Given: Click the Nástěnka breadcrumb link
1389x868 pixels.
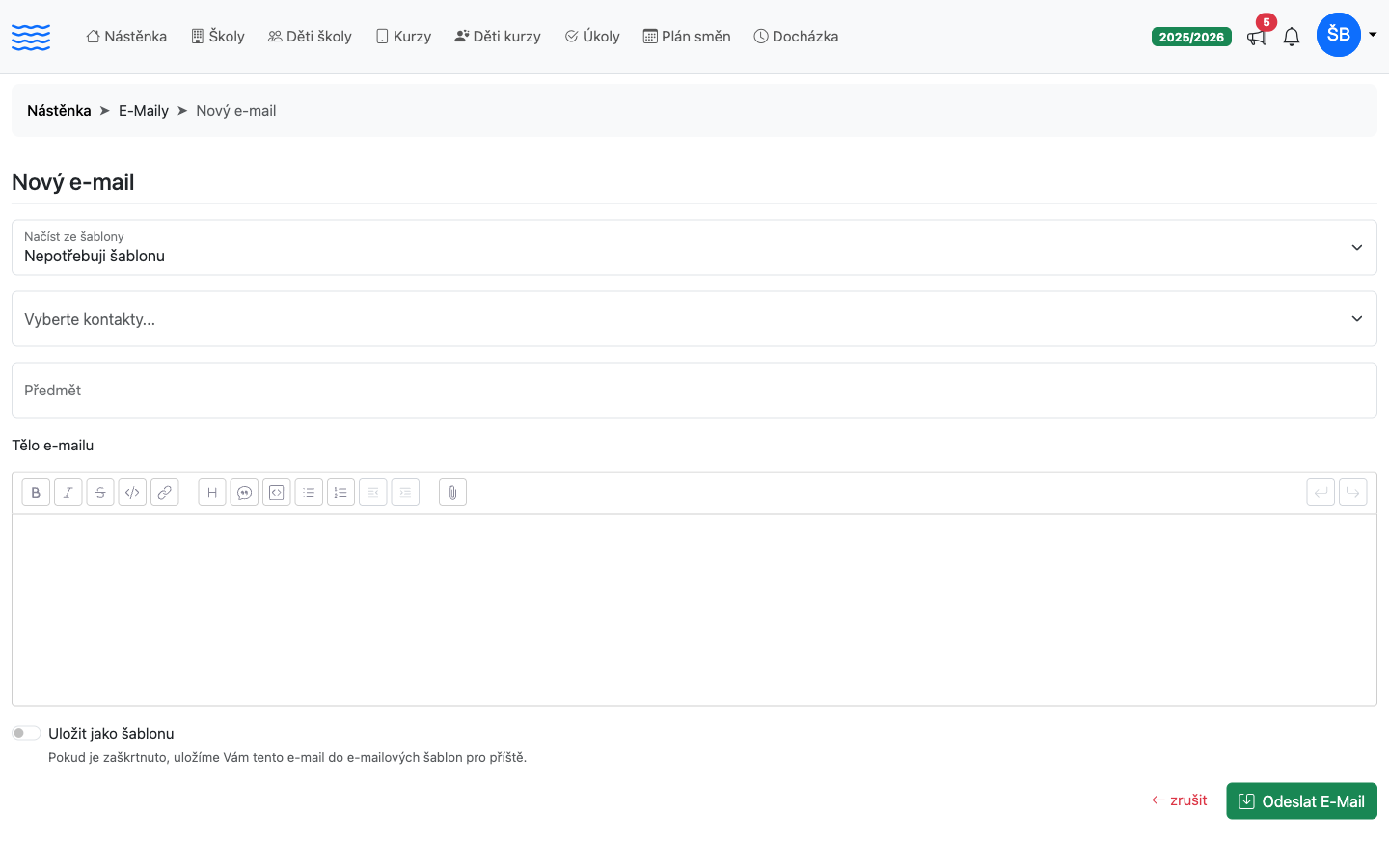Looking at the screenshot, I should point(59,111).
